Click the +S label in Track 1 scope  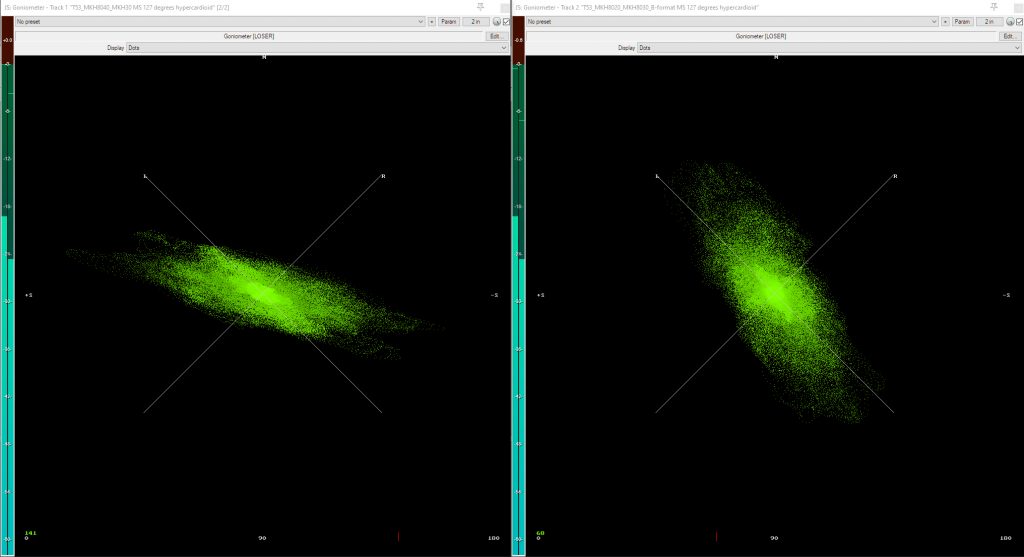28,295
